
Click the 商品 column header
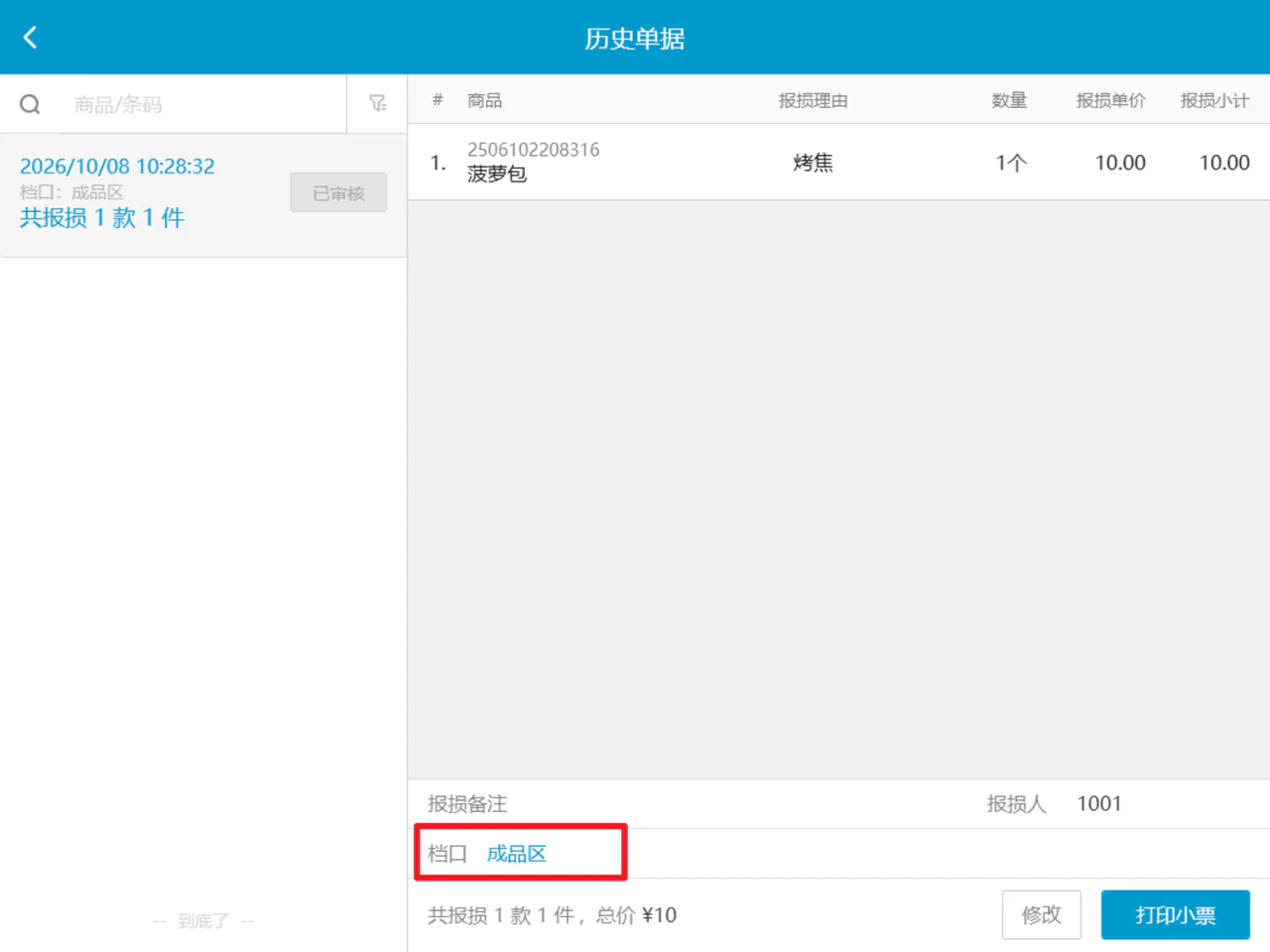485,100
